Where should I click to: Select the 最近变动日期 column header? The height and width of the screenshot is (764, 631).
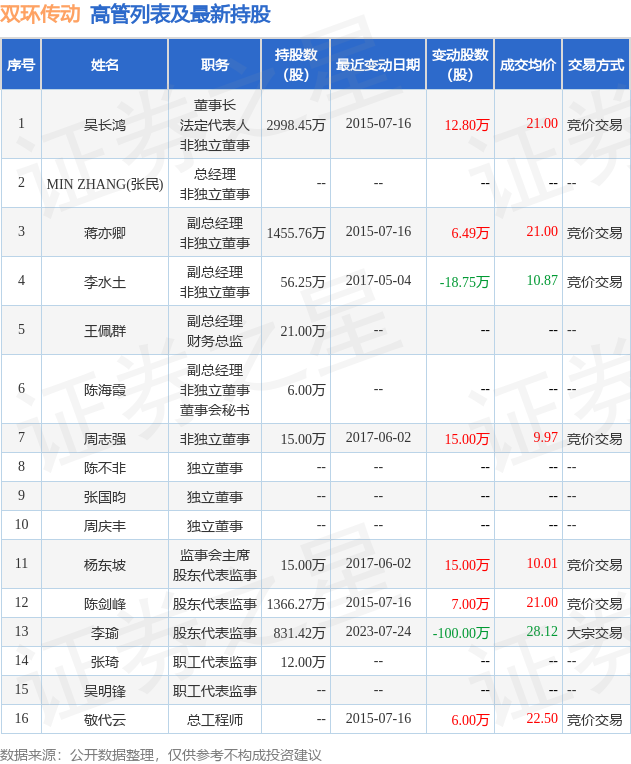(x=378, y=65)
